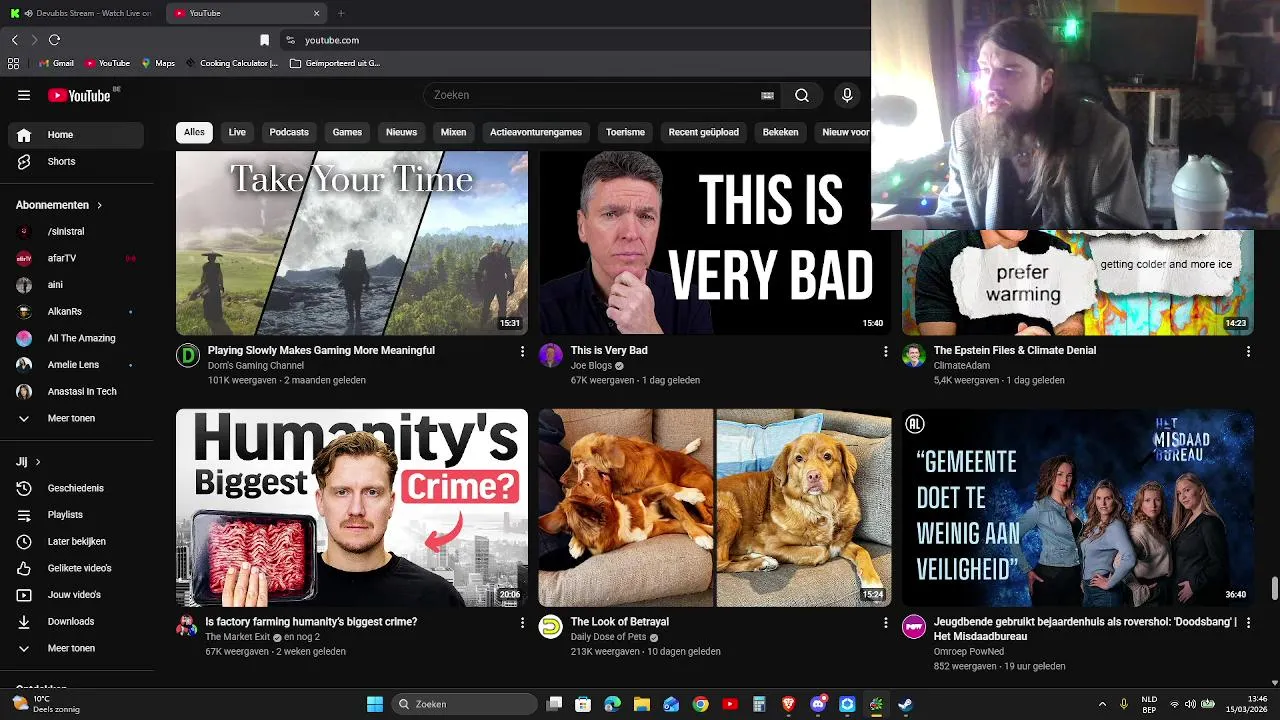The image size is (1280, 720).
Task: Select the Actieavonturengames filter chip
Action: coord(536,132)
